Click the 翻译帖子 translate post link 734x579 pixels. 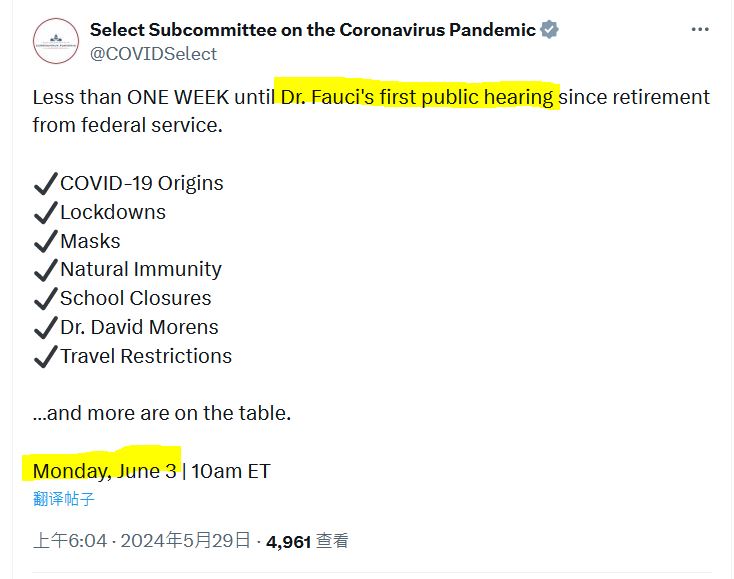pyautogui.click(x=64, y=499)
